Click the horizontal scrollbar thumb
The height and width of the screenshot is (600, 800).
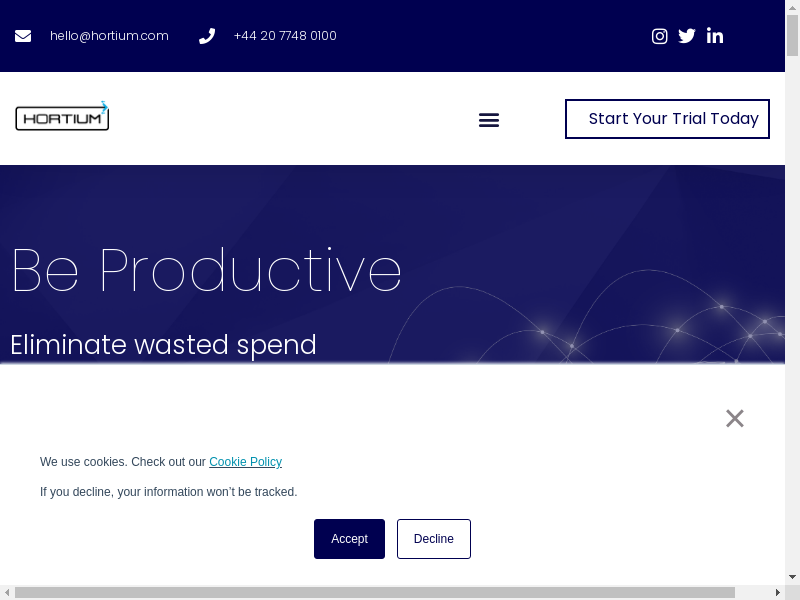tap(375, 592)
